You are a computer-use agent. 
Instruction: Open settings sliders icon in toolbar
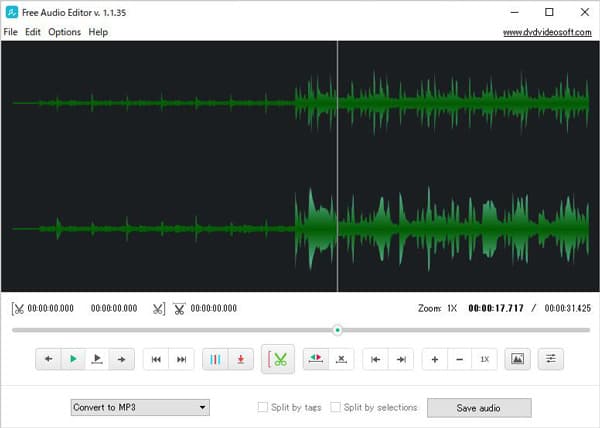point(551,359)
